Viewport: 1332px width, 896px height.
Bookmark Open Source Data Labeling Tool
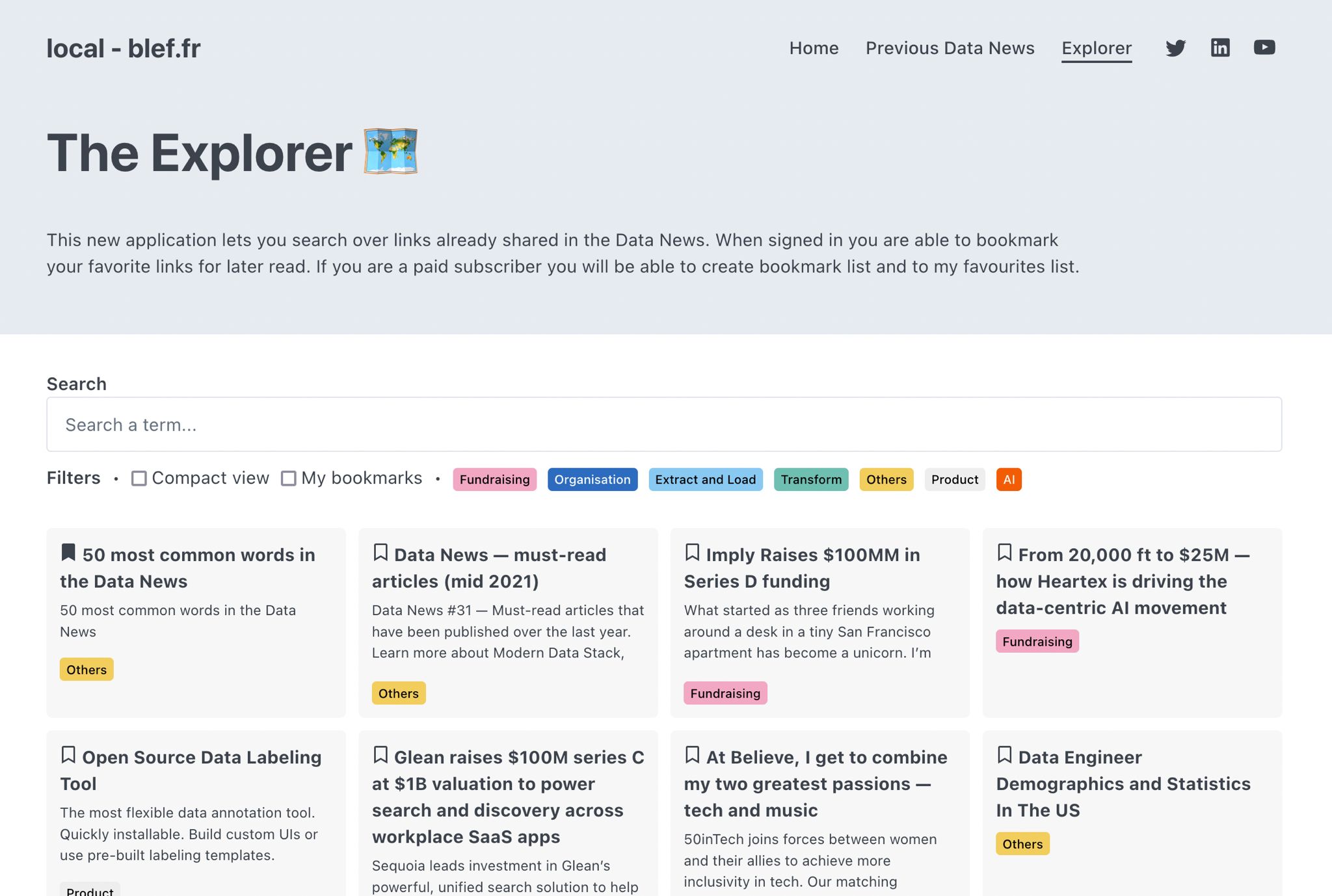tap(68, 755)
